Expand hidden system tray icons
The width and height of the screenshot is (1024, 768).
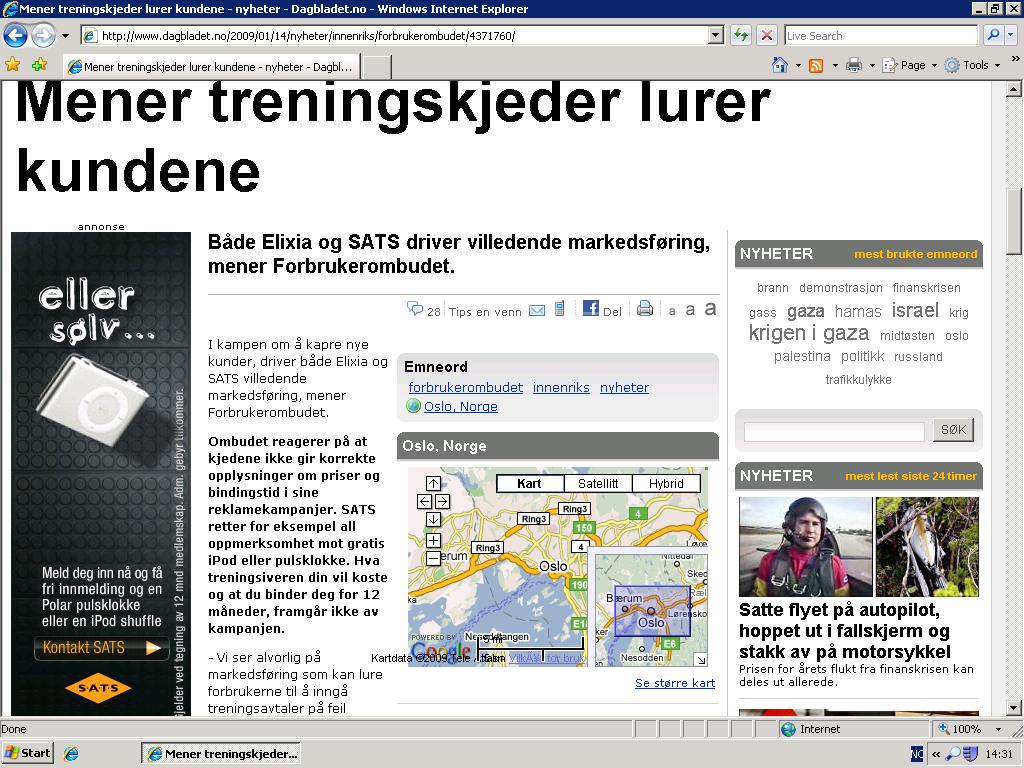click(936, 754)
